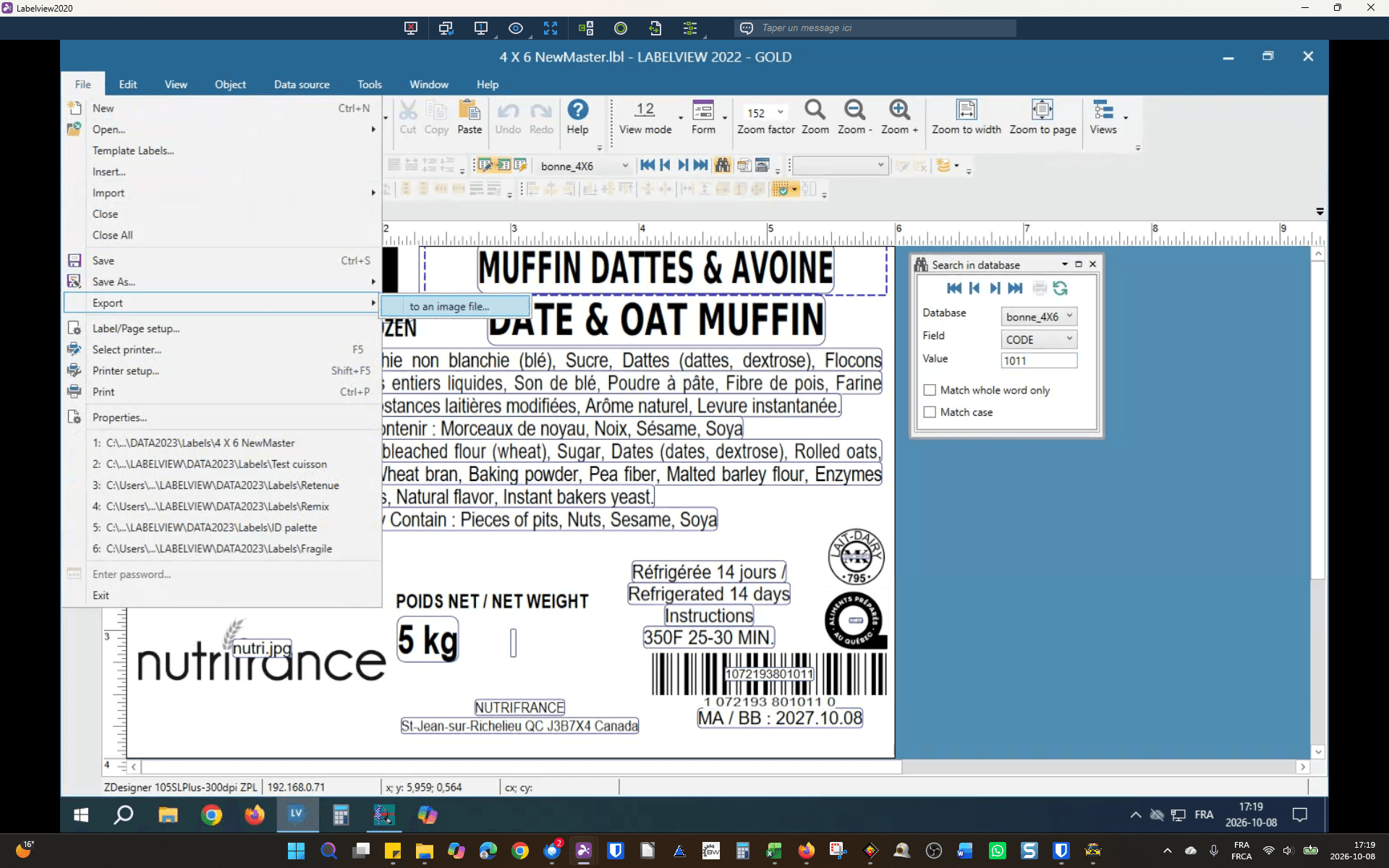Click the green refresh icon in Search panel
1389x868 pixels.
[x=1061, y=289]
